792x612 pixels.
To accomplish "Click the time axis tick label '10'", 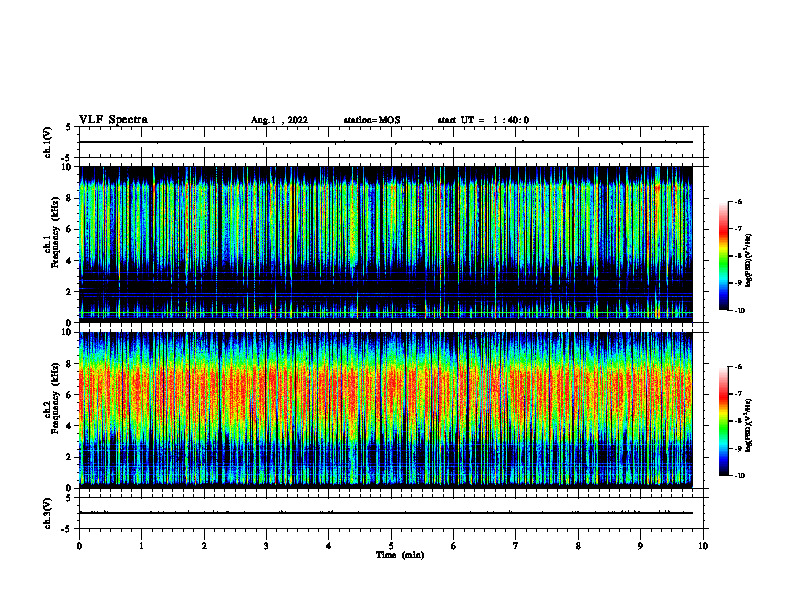I will [x=703, y=546].
